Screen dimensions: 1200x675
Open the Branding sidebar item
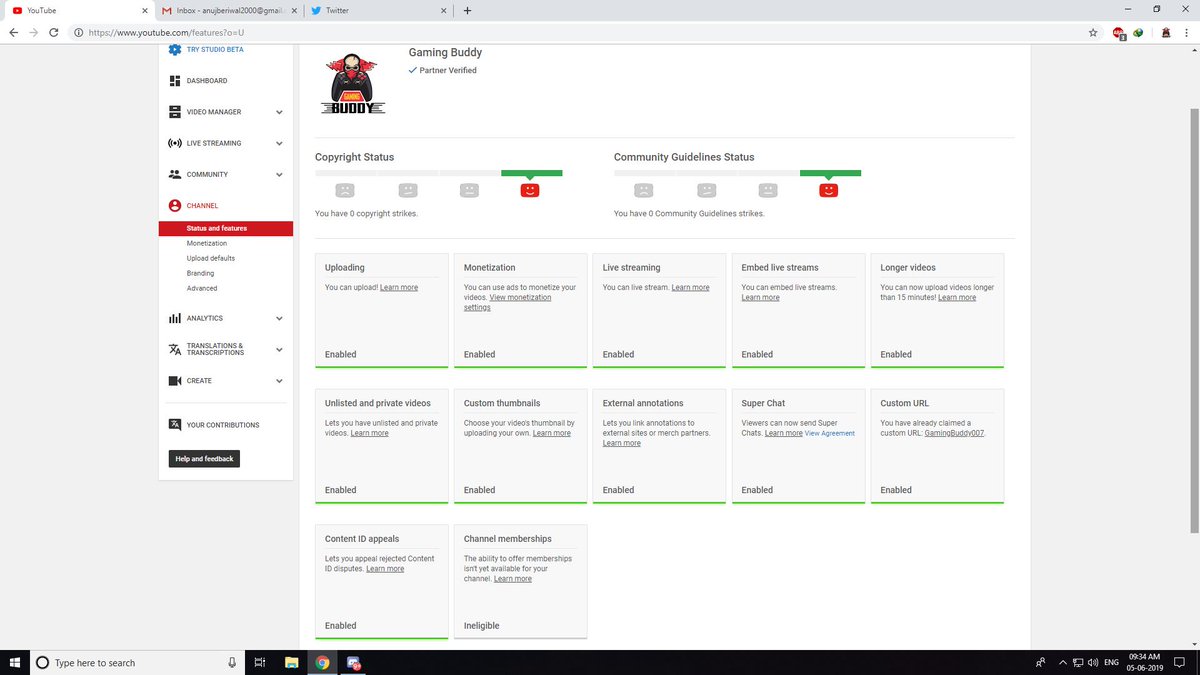coord(200,273)
